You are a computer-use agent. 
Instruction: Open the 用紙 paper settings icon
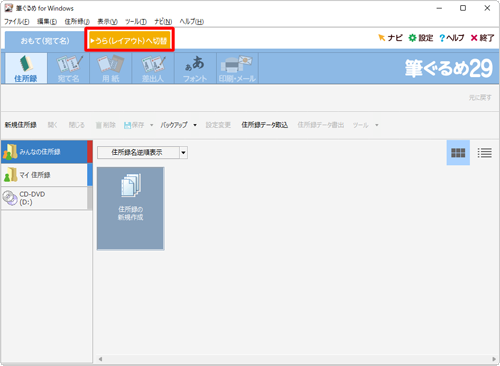pyautogui.click(x=111, y=68)
